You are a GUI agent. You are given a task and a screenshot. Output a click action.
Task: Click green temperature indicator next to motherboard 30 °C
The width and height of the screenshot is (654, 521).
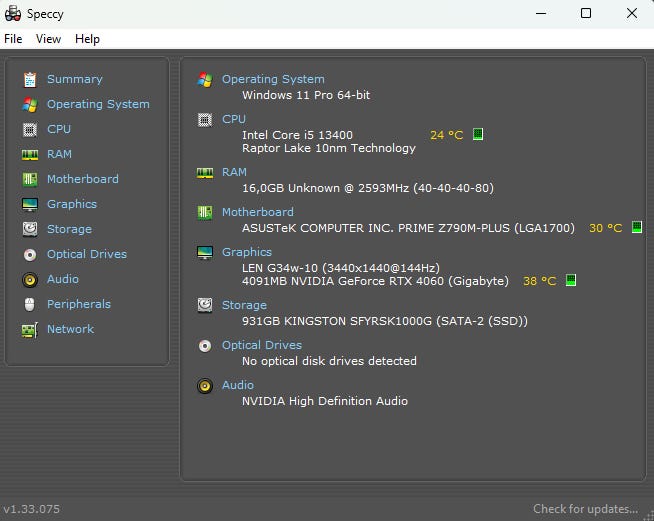(636, 227)
